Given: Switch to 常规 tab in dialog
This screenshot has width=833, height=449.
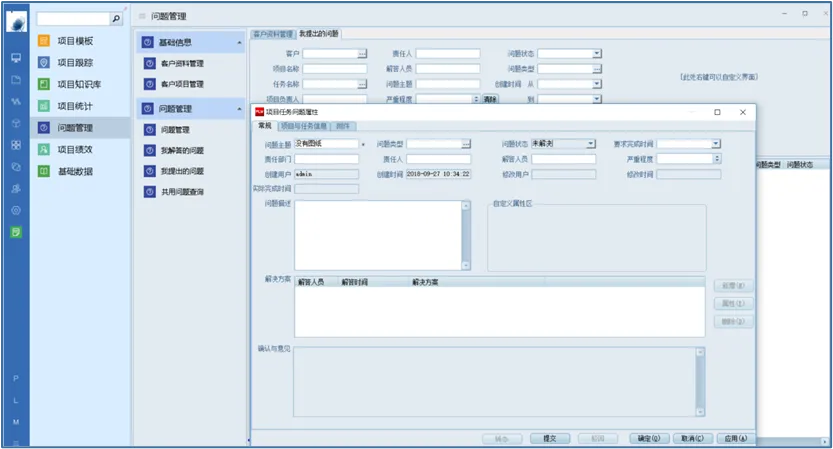Looking at the screenshot, I should [265, 126].
